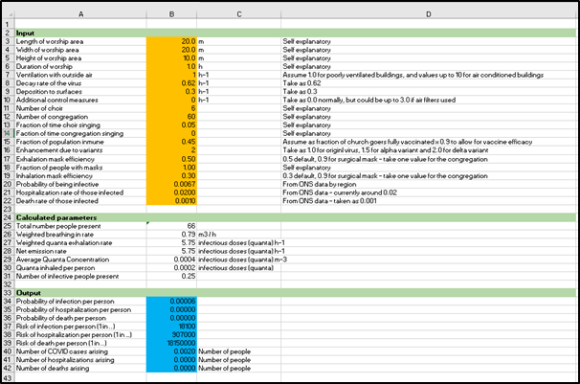580x384 pixels.
Task: Click Fraction of time choir singing label
Action: [58, 125]
